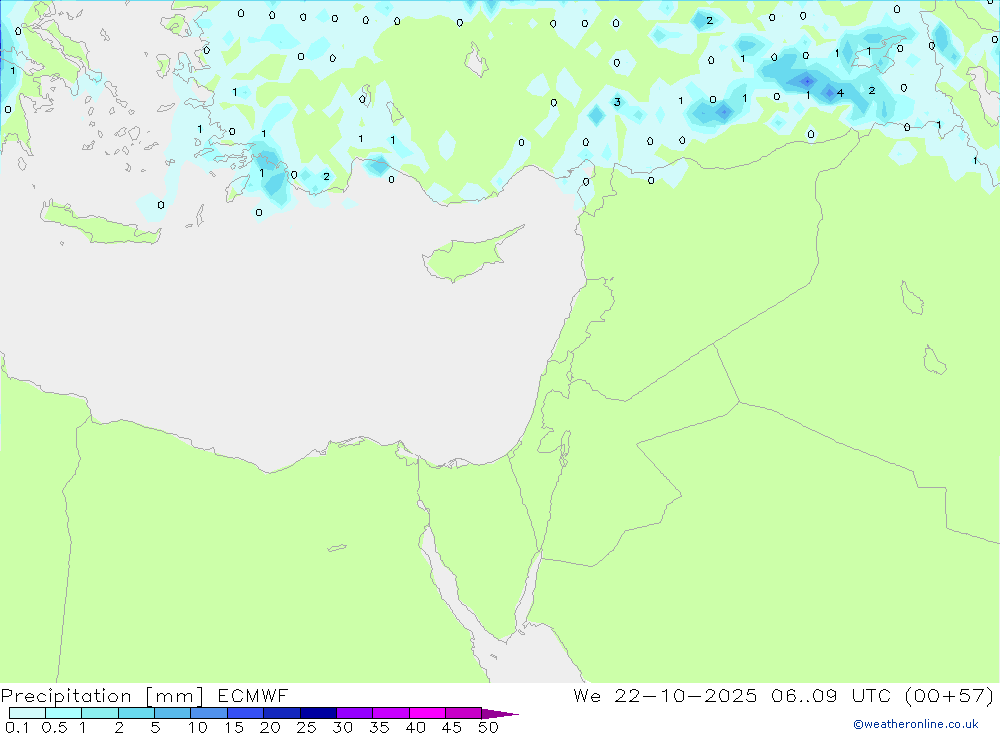Select the 45–50 mm legend swatch
The image size is (1000, 733).
pos(464,713)
